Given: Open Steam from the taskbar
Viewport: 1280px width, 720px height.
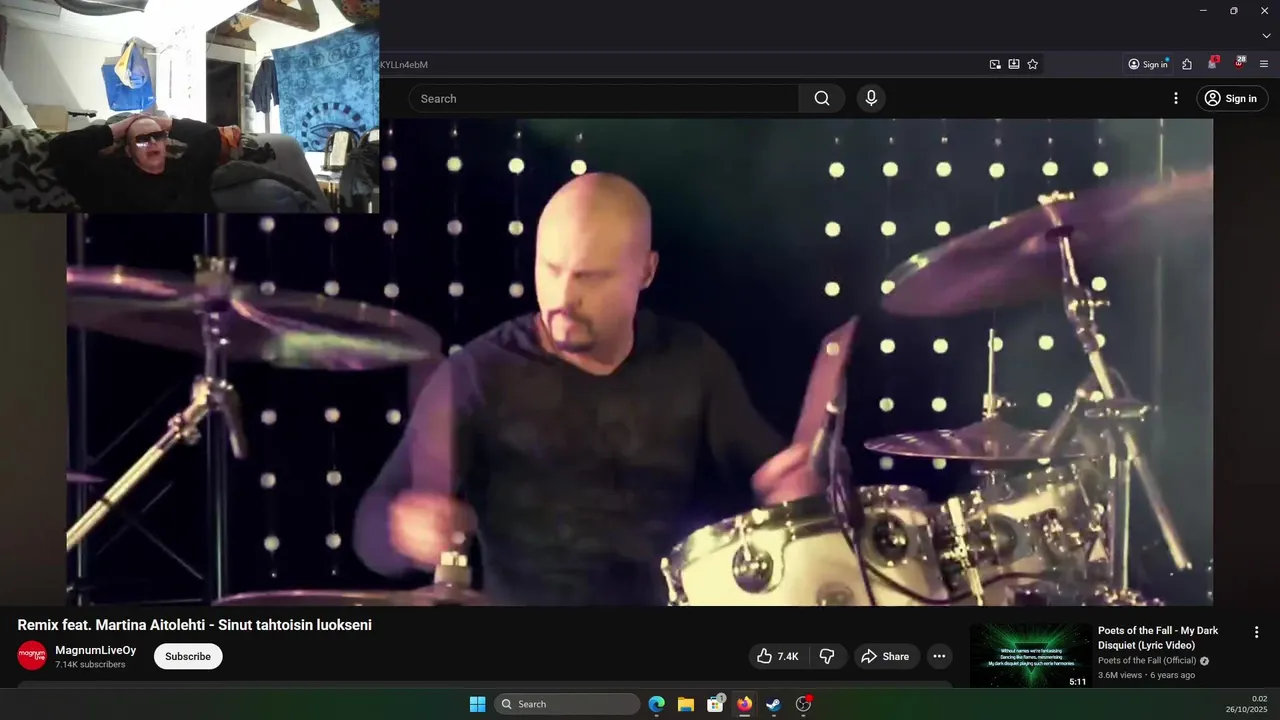Looking at the screenshot, I should [x=773, y=704].
